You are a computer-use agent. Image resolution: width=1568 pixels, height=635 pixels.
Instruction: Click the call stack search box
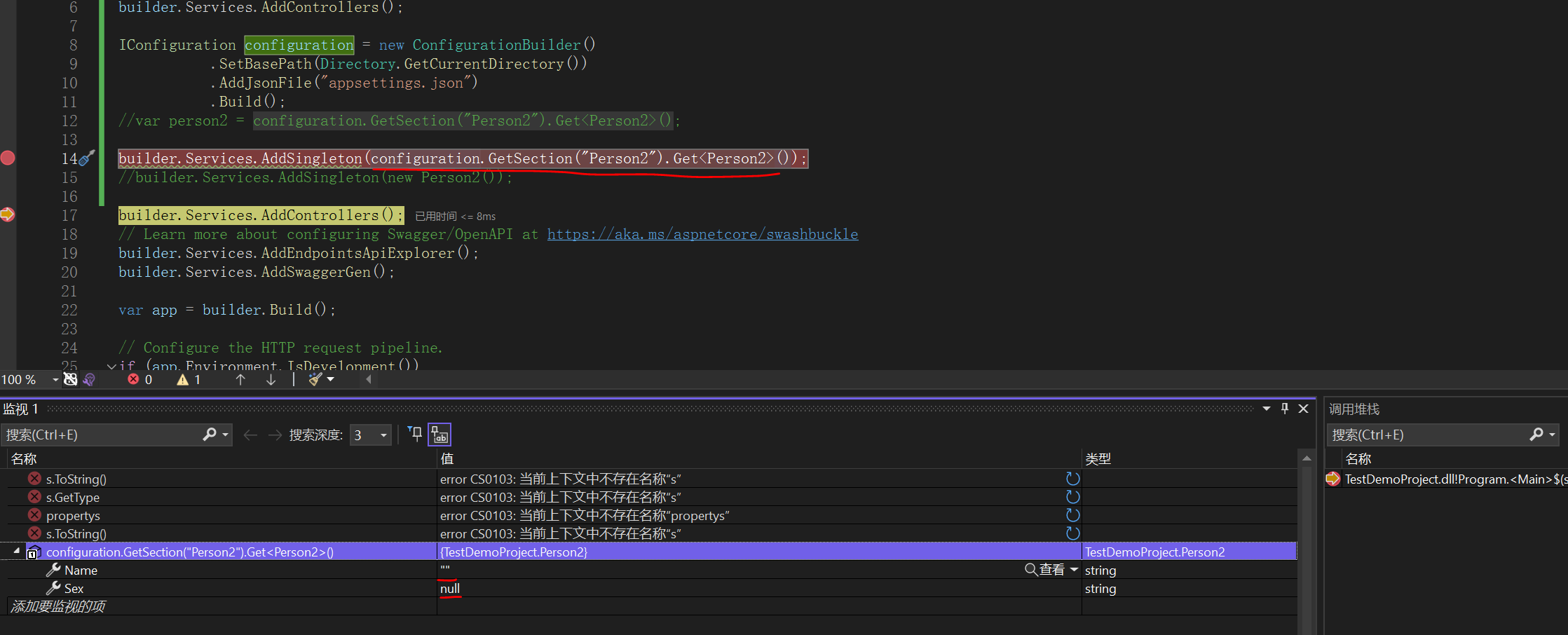[1426, 435]
